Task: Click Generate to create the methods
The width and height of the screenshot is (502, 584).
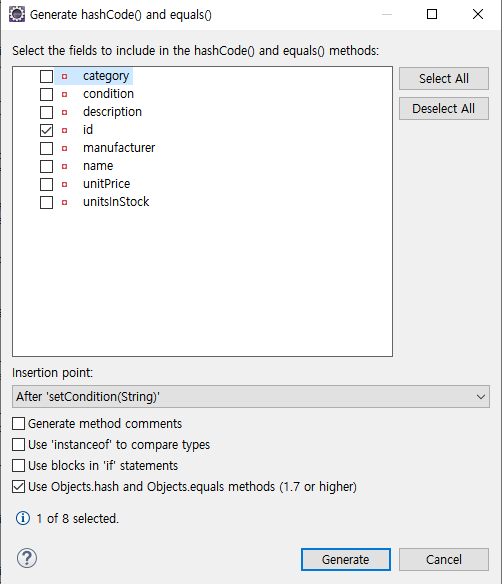Action: 346,559
